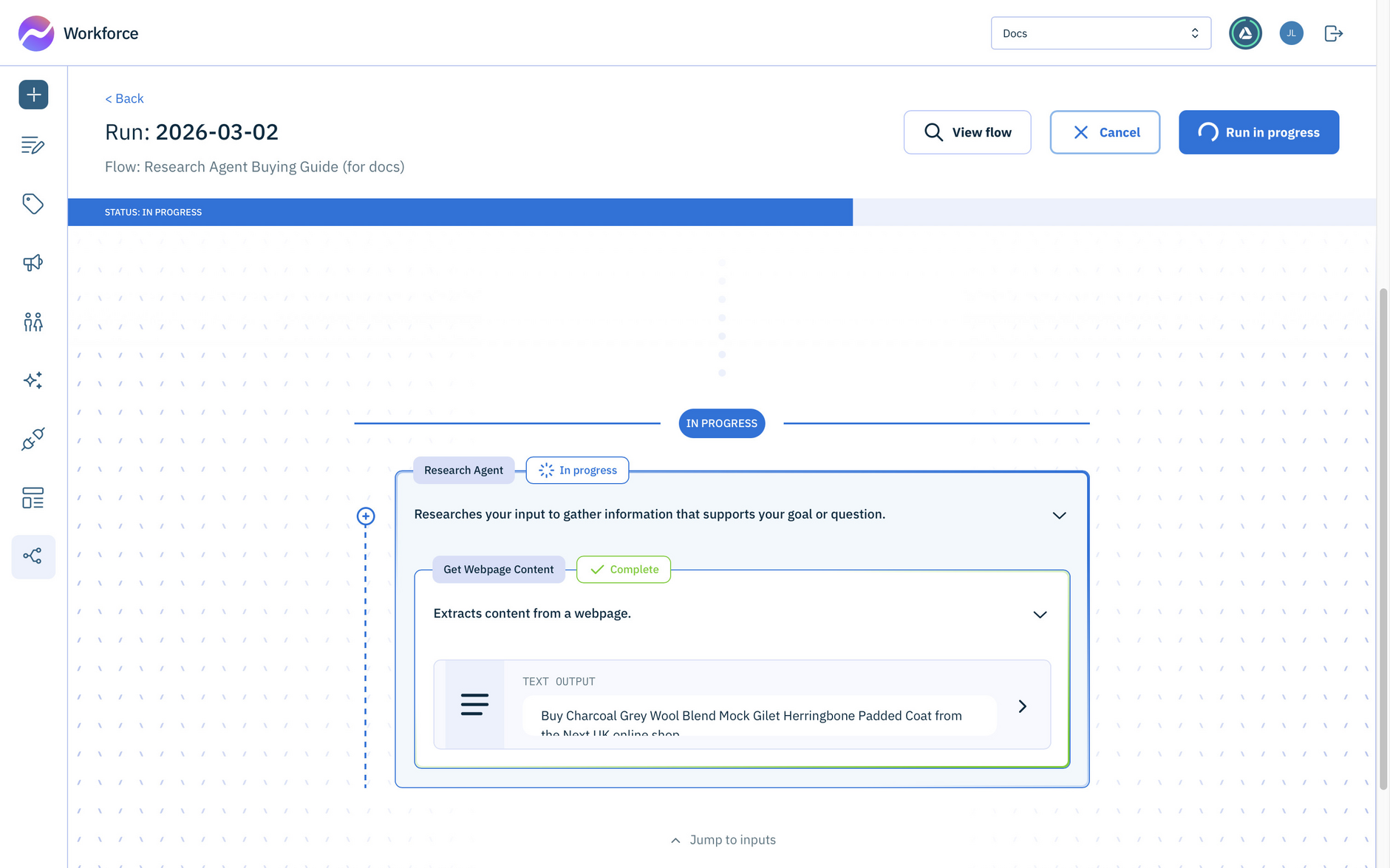Image resolution: width=1390 pixels, height=868 pixels.
Task: Click the plus create button in sidebar
Action: (x=33, y=95)
